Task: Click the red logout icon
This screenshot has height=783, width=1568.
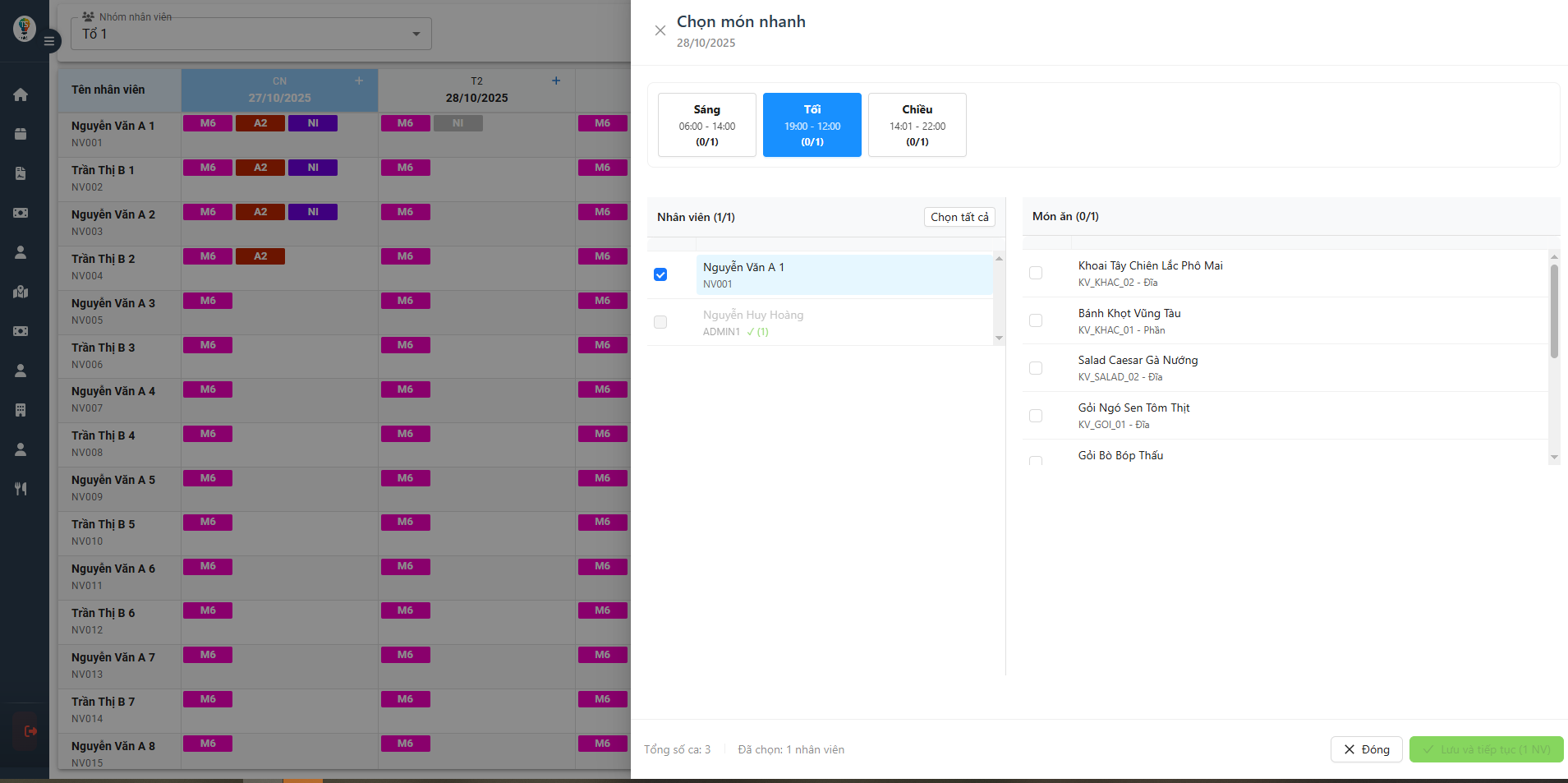Action: 30,731
